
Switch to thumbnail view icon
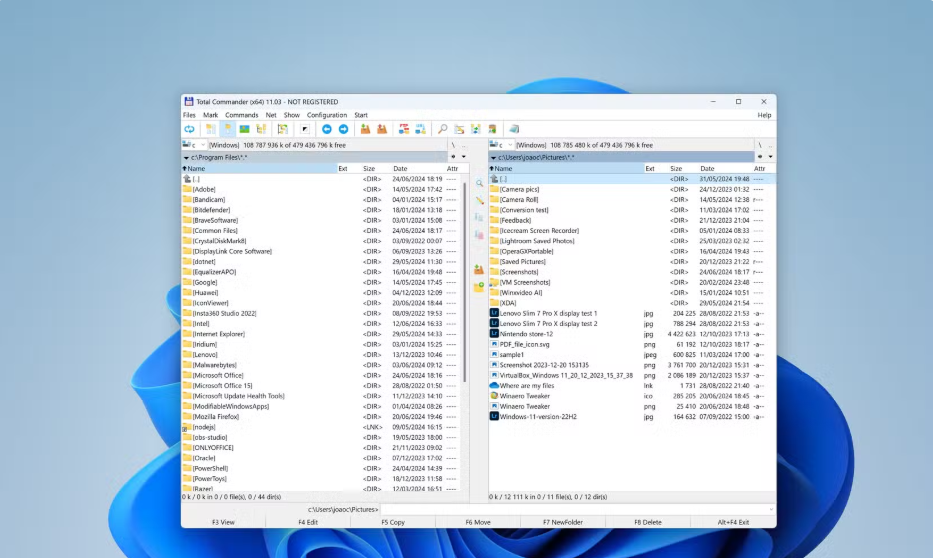(x=245, y=129)
